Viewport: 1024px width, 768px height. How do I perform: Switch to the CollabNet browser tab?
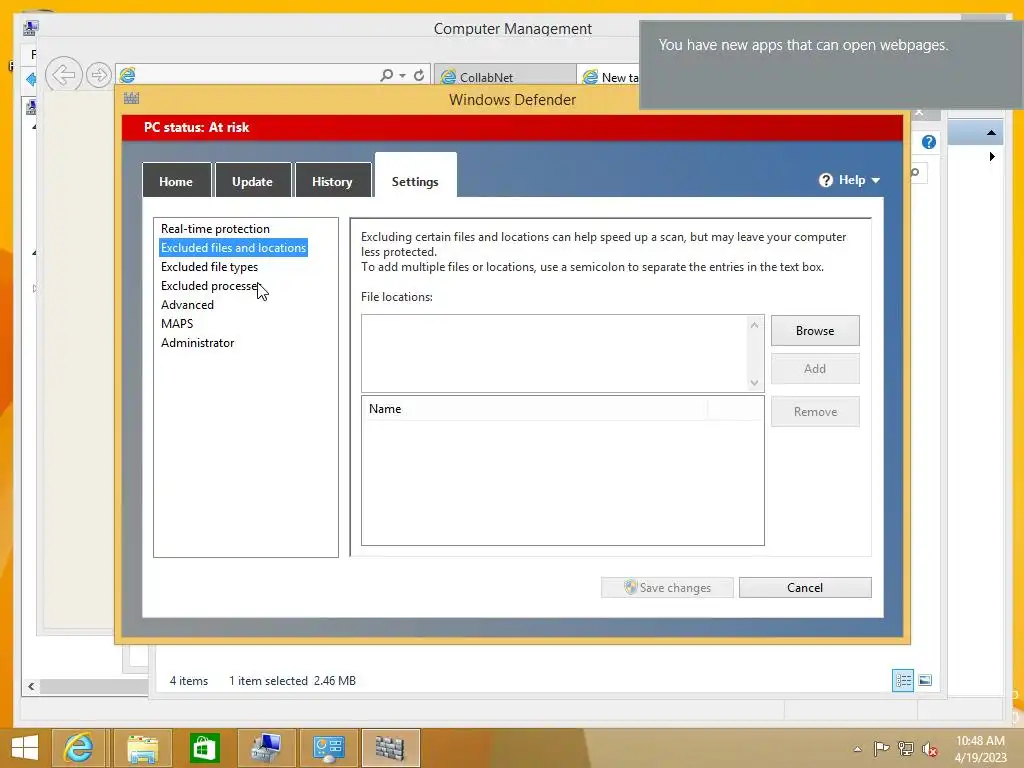point(505,77)
